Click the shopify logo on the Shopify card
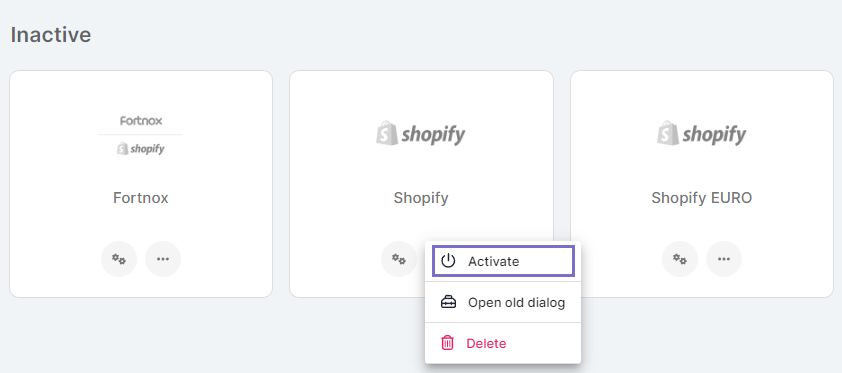842x373 pixels. (x=421, y=134)
